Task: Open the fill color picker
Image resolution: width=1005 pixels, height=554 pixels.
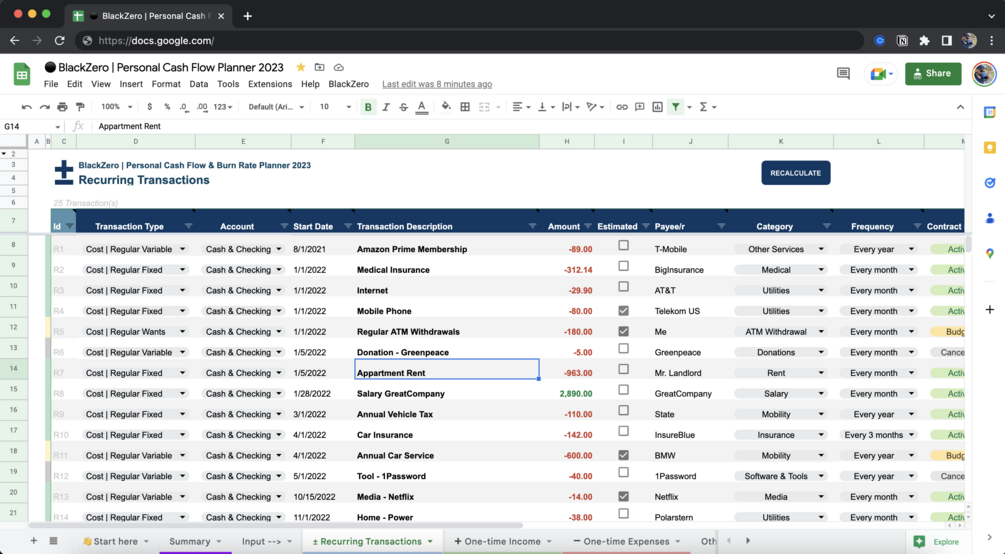Action: [x=446, y=107]
